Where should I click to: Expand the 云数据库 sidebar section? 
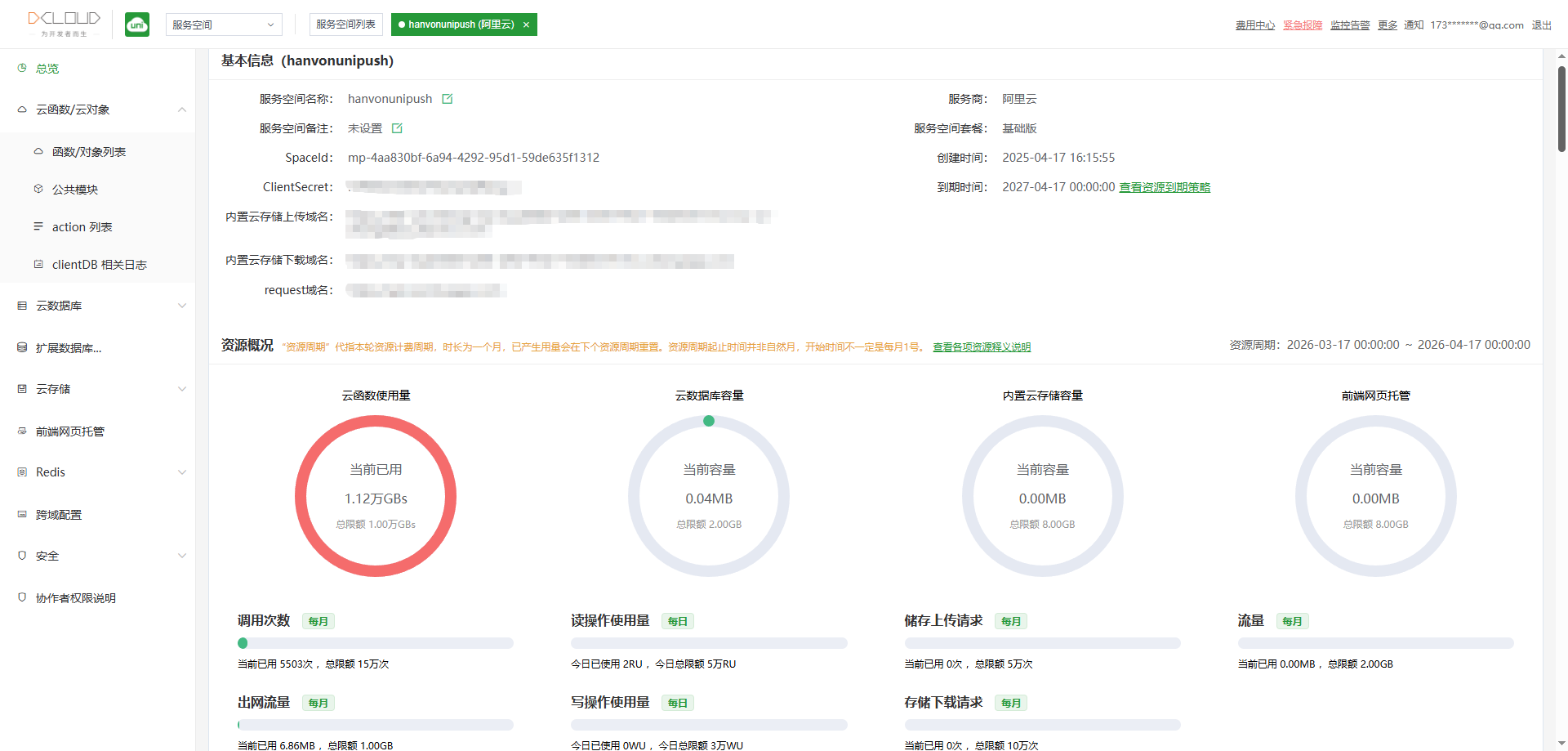182,306
